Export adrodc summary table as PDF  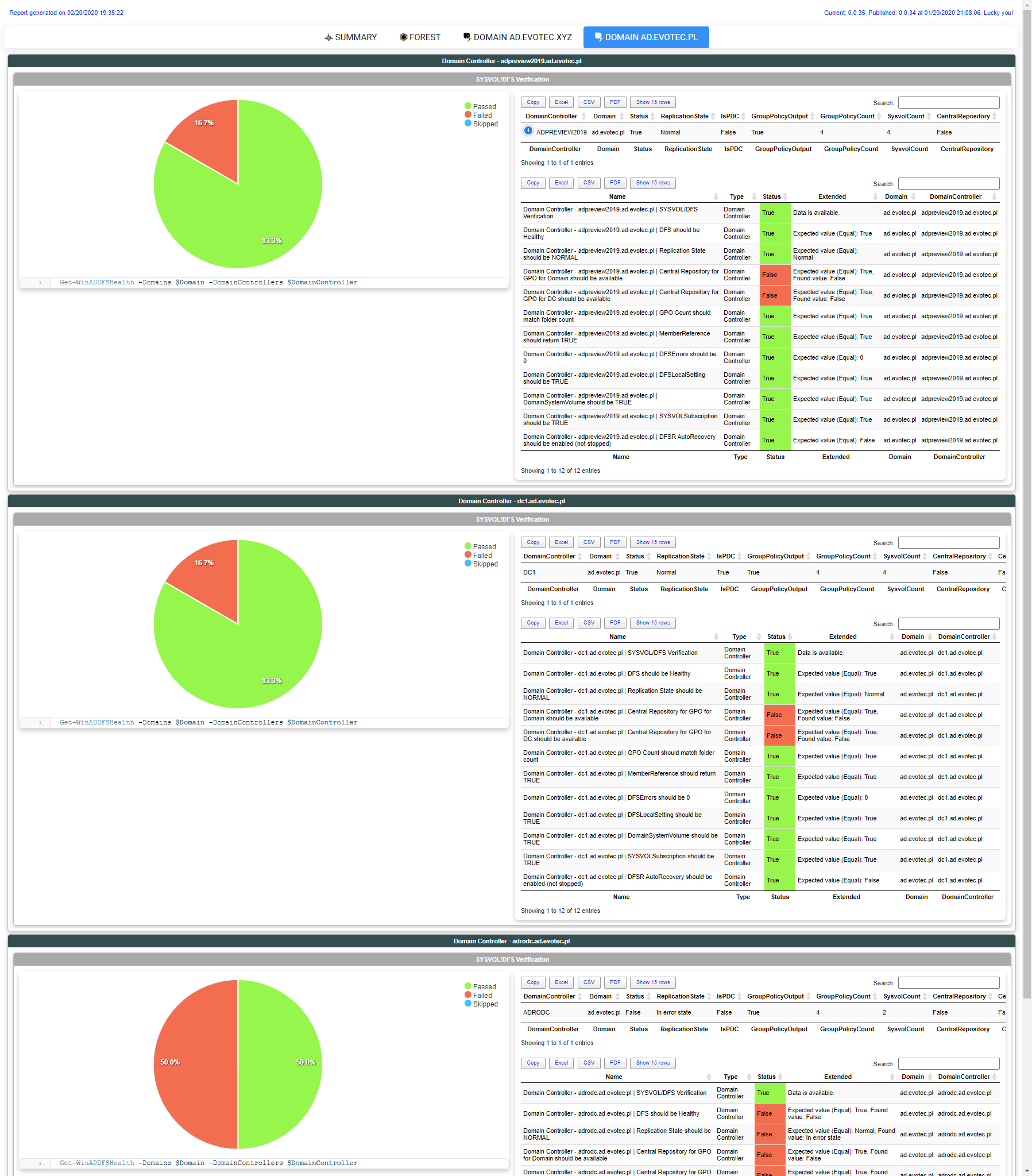point(615,983)
